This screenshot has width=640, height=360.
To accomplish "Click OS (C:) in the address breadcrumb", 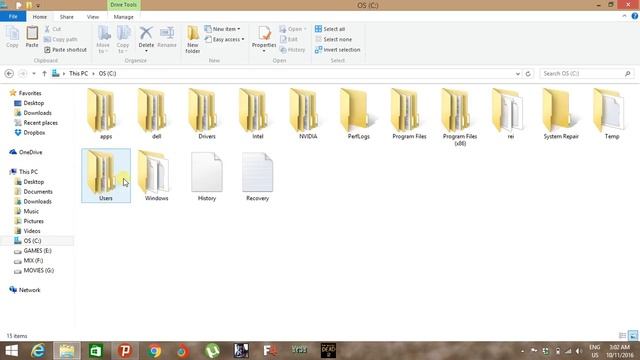I will pos(107,73).
